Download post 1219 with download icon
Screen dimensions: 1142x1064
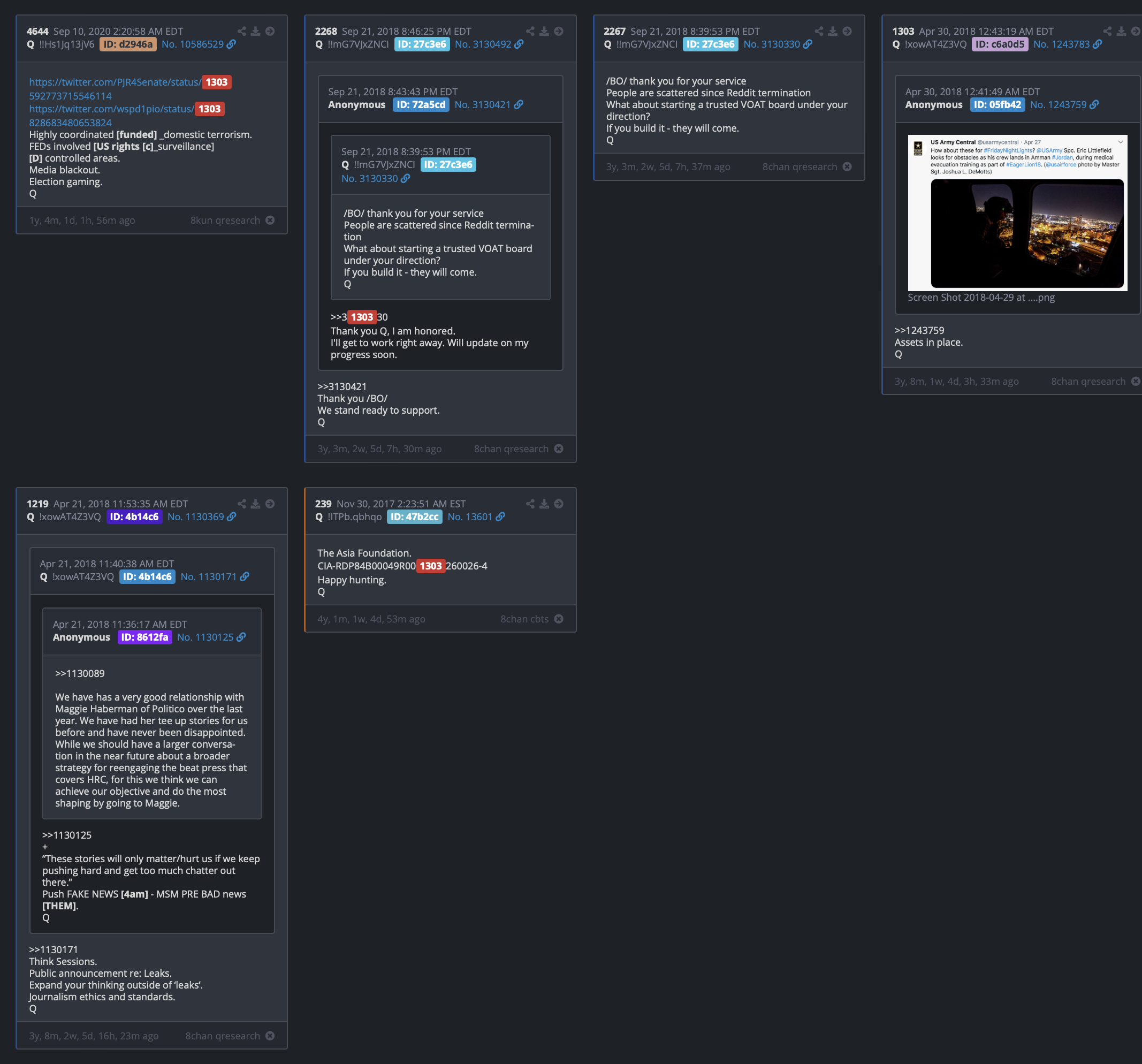pos(256,504)
